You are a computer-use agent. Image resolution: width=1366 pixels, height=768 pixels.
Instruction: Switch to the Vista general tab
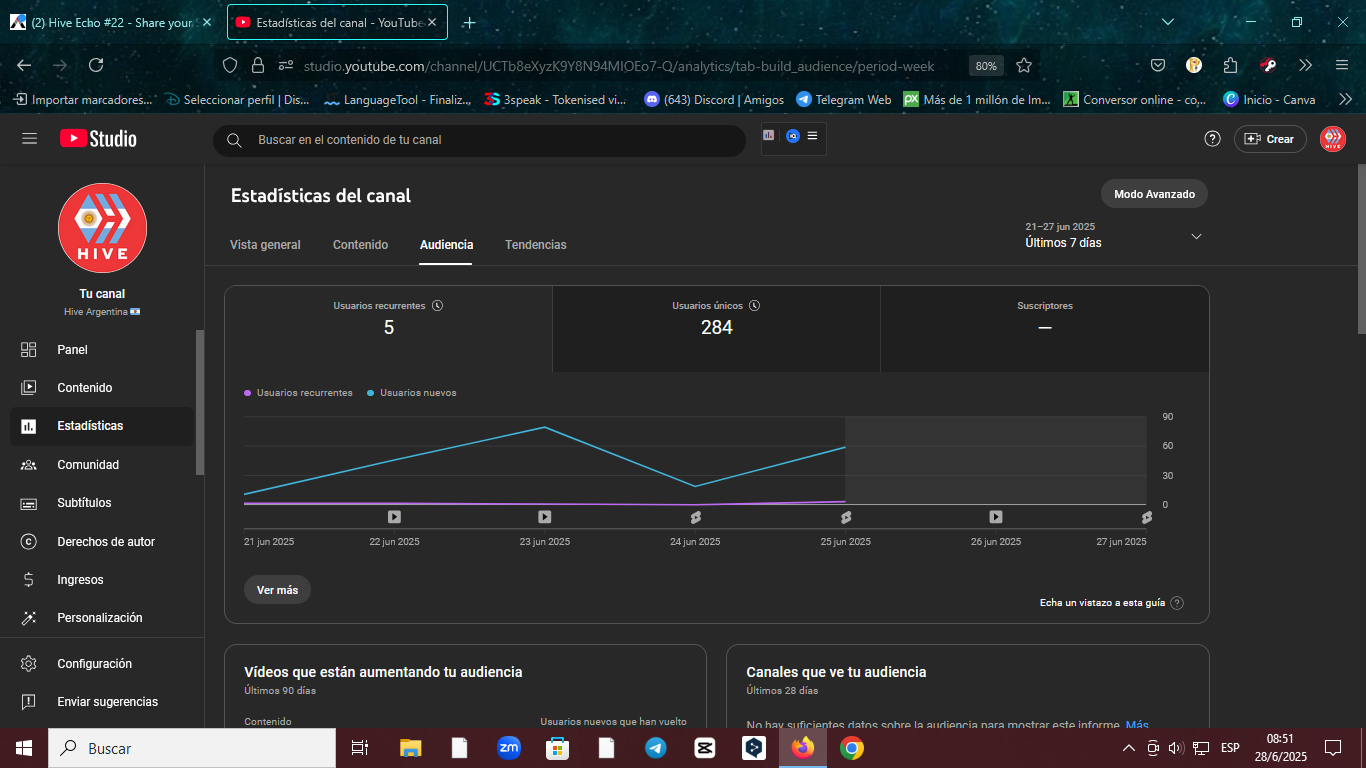[265, 245]
